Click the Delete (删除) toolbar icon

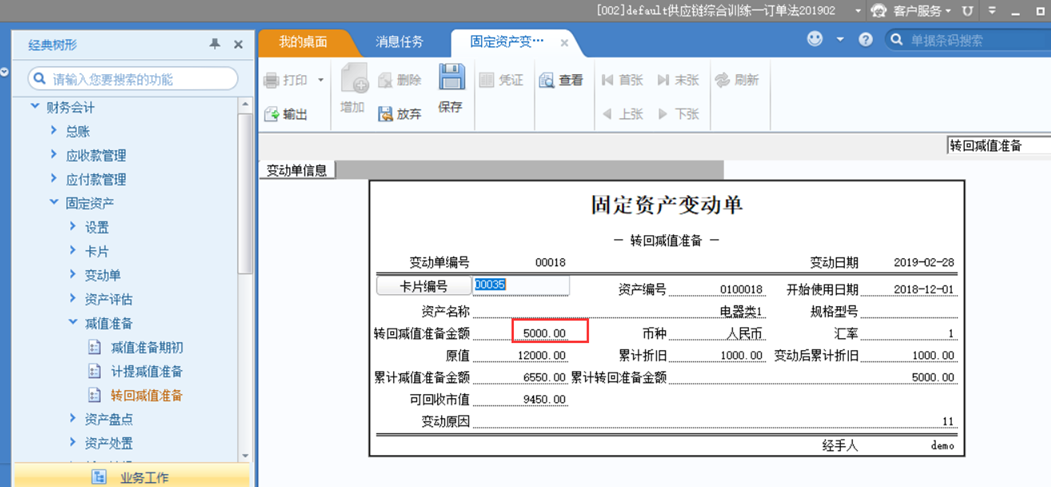[385, 80]
